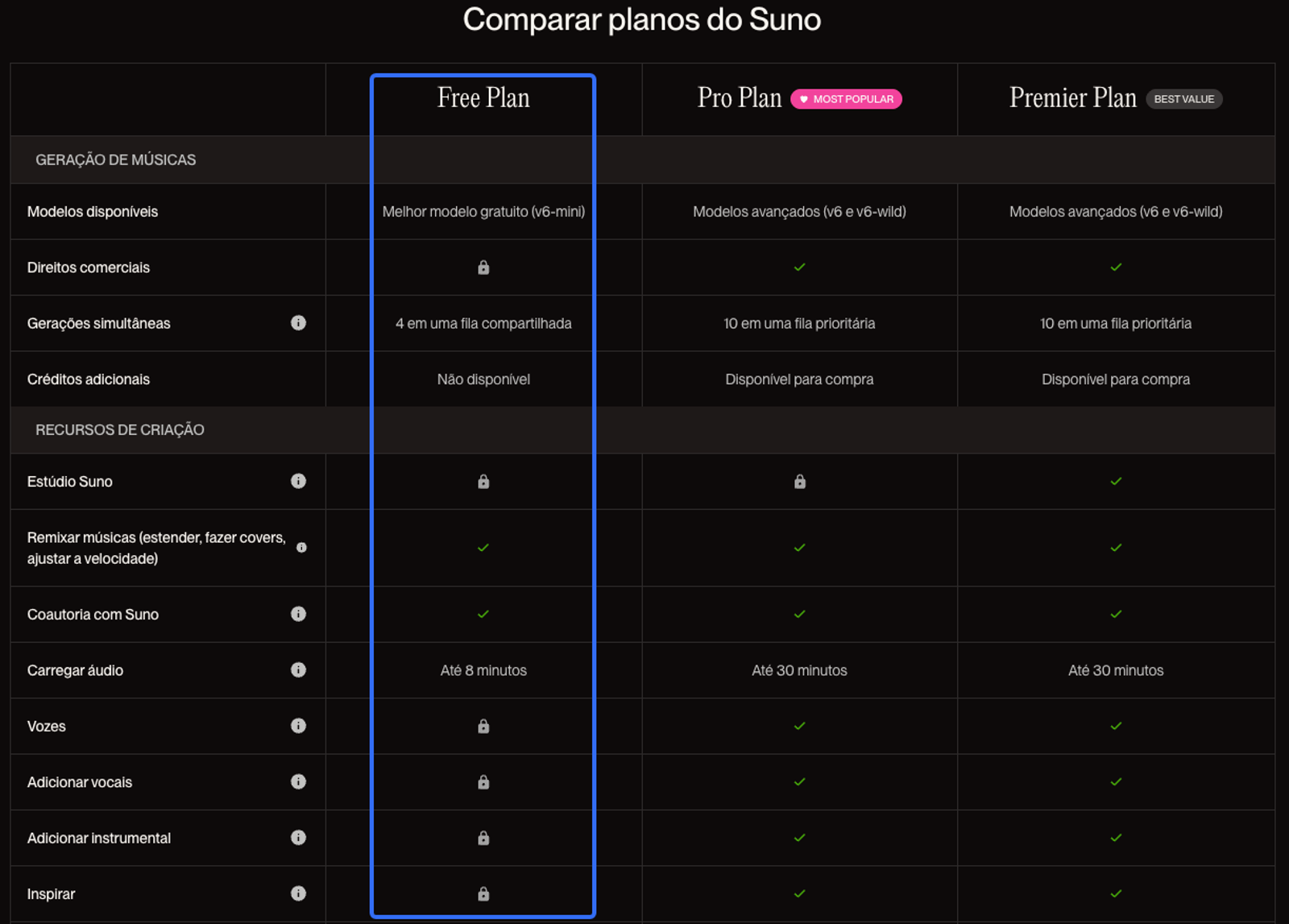This screenshot has height=924, width=1289.
Task: Click the MOST POPULAR badge
Action: click(x=846, y=99)
